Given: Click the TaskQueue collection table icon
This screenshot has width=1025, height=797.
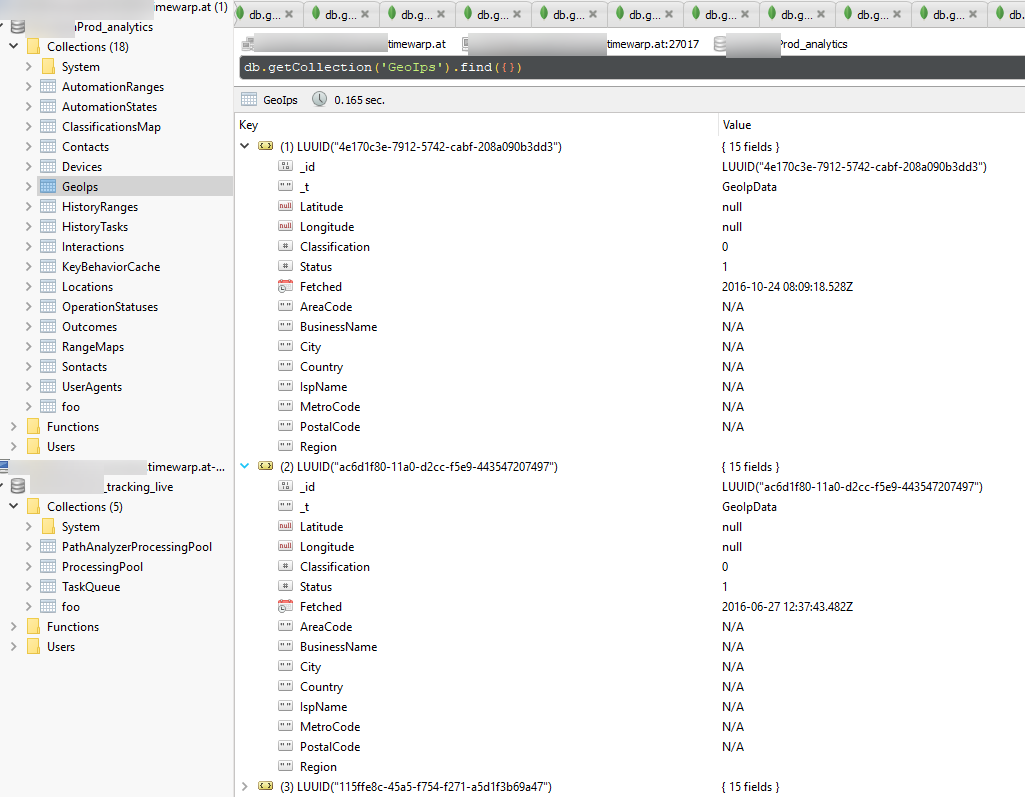Looking at the screenshot, I should [48, 586].
